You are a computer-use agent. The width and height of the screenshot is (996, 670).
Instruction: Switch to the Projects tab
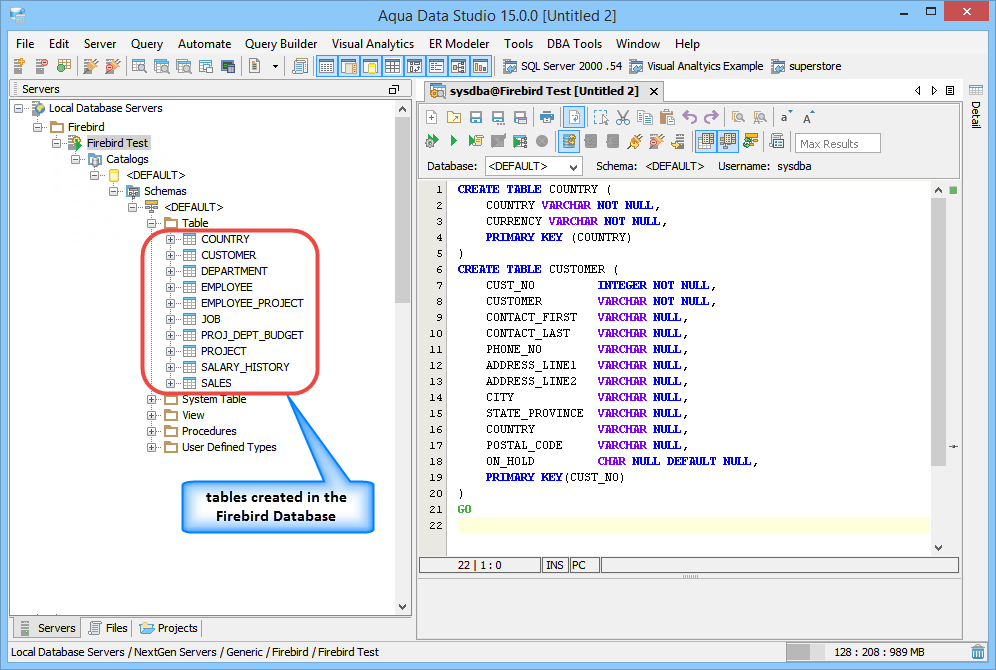click(x=169, y=628)
